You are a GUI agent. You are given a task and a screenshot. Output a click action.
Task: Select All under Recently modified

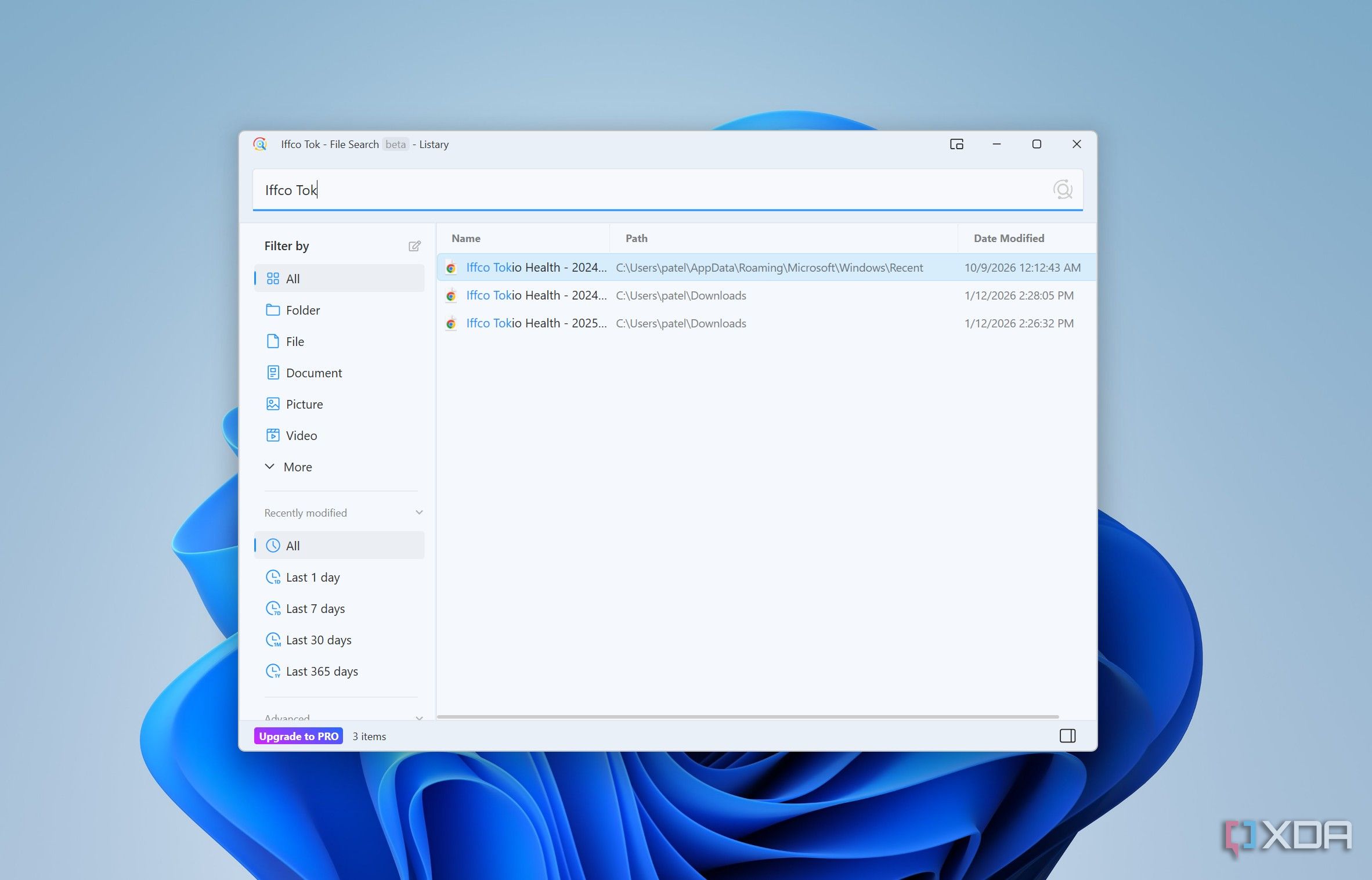tap(340, 546)
